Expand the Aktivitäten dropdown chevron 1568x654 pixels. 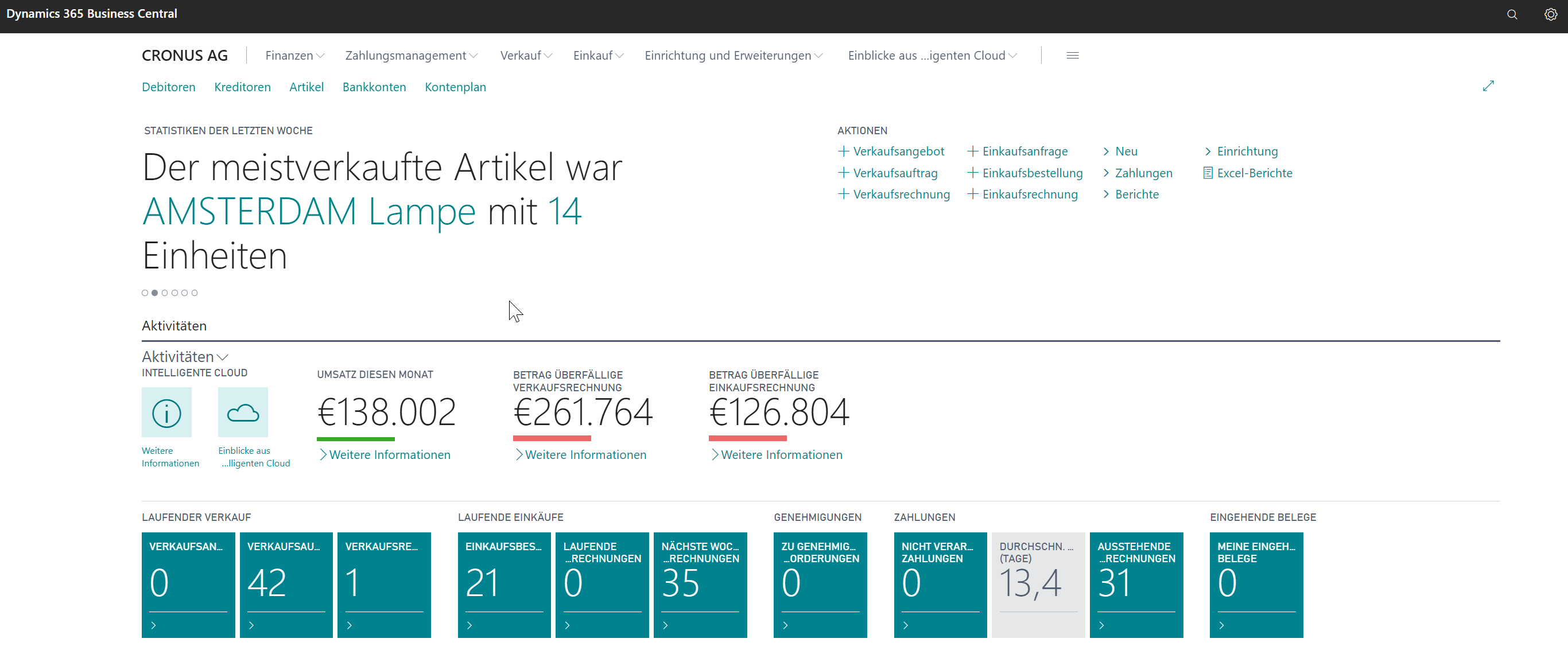point(223,357)
